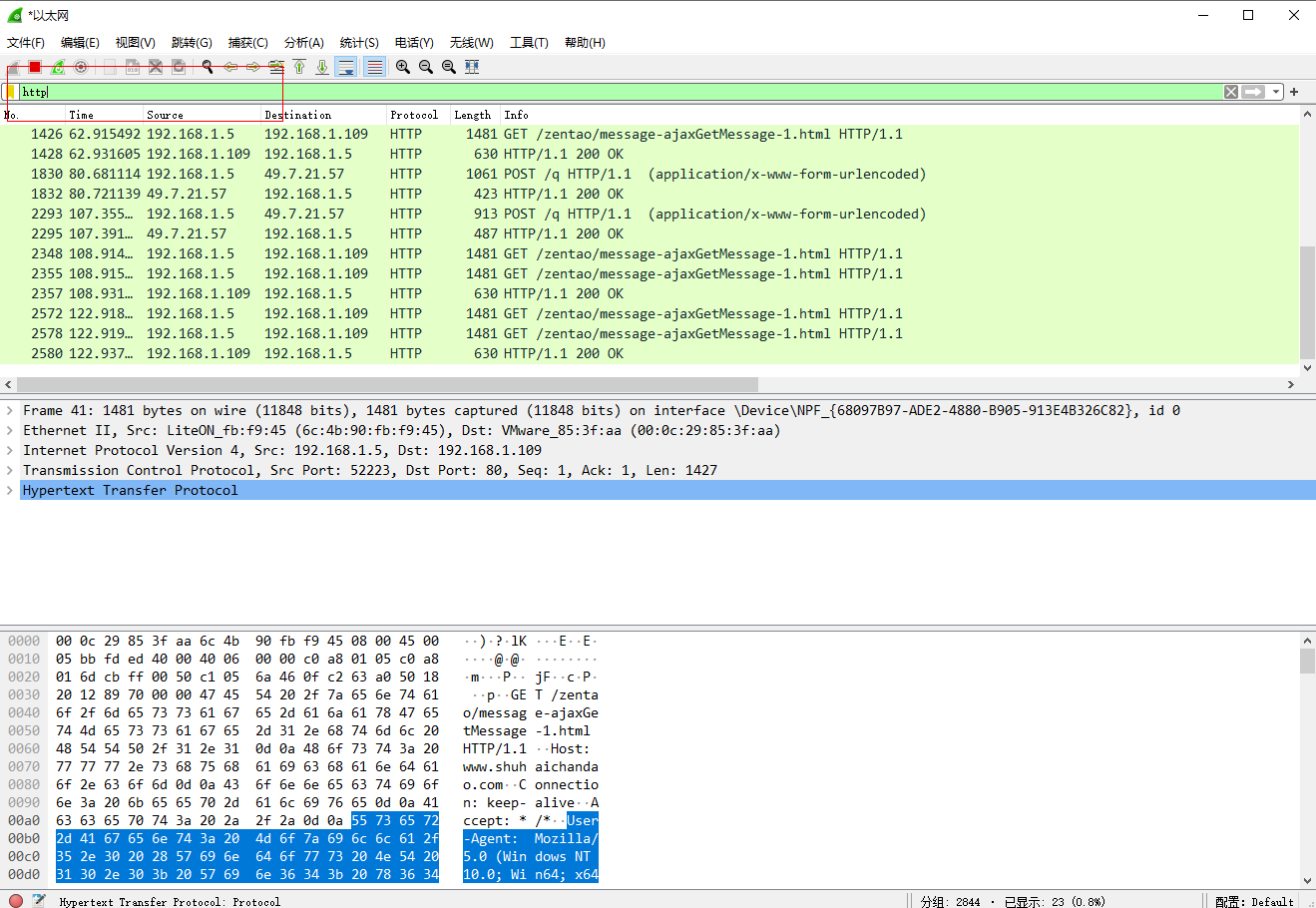This screenshot has width=1316, height=908.
Task: Toggle auto-scroll during live capture
Action: click(346, 66)
